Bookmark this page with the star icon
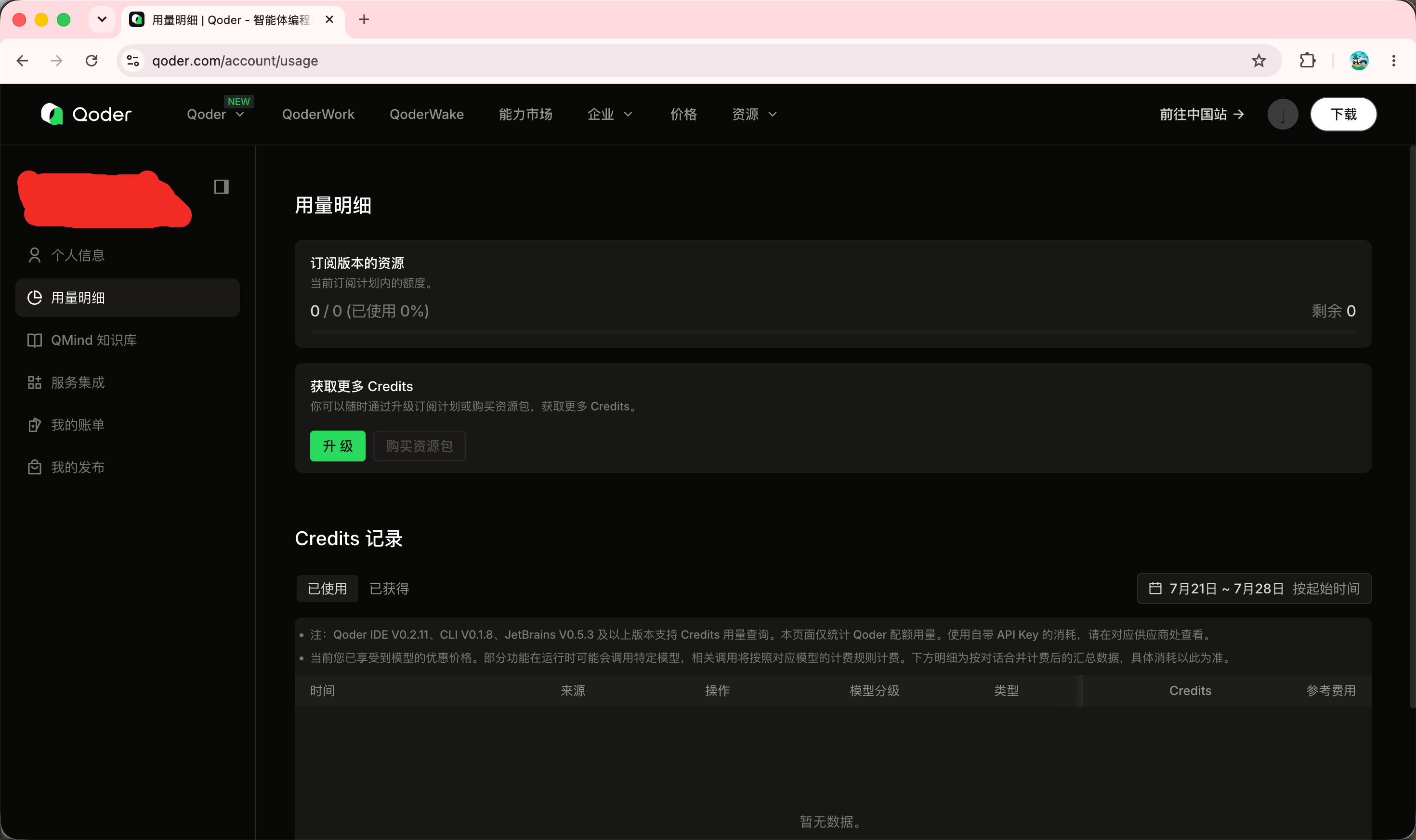1416x840 pixels. (x=1258, y=61)
